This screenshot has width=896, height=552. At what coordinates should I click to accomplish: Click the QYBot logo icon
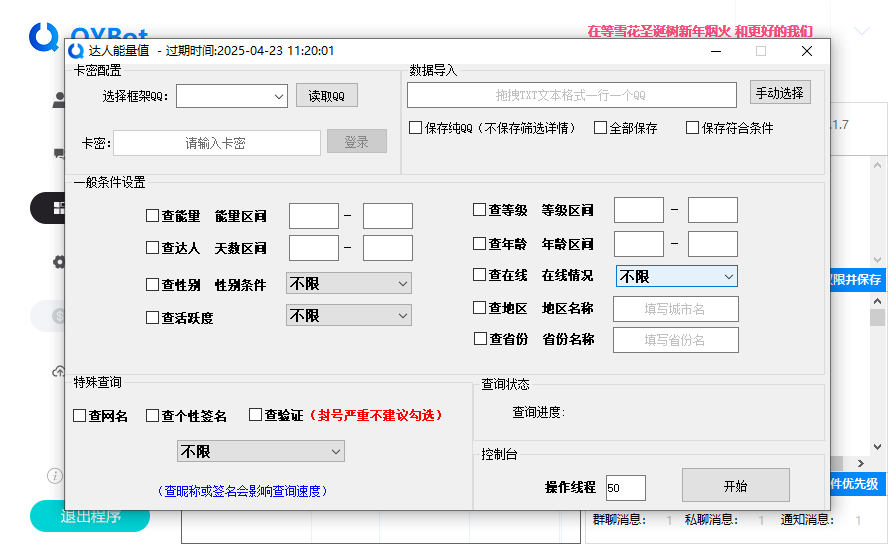point(44,35)
